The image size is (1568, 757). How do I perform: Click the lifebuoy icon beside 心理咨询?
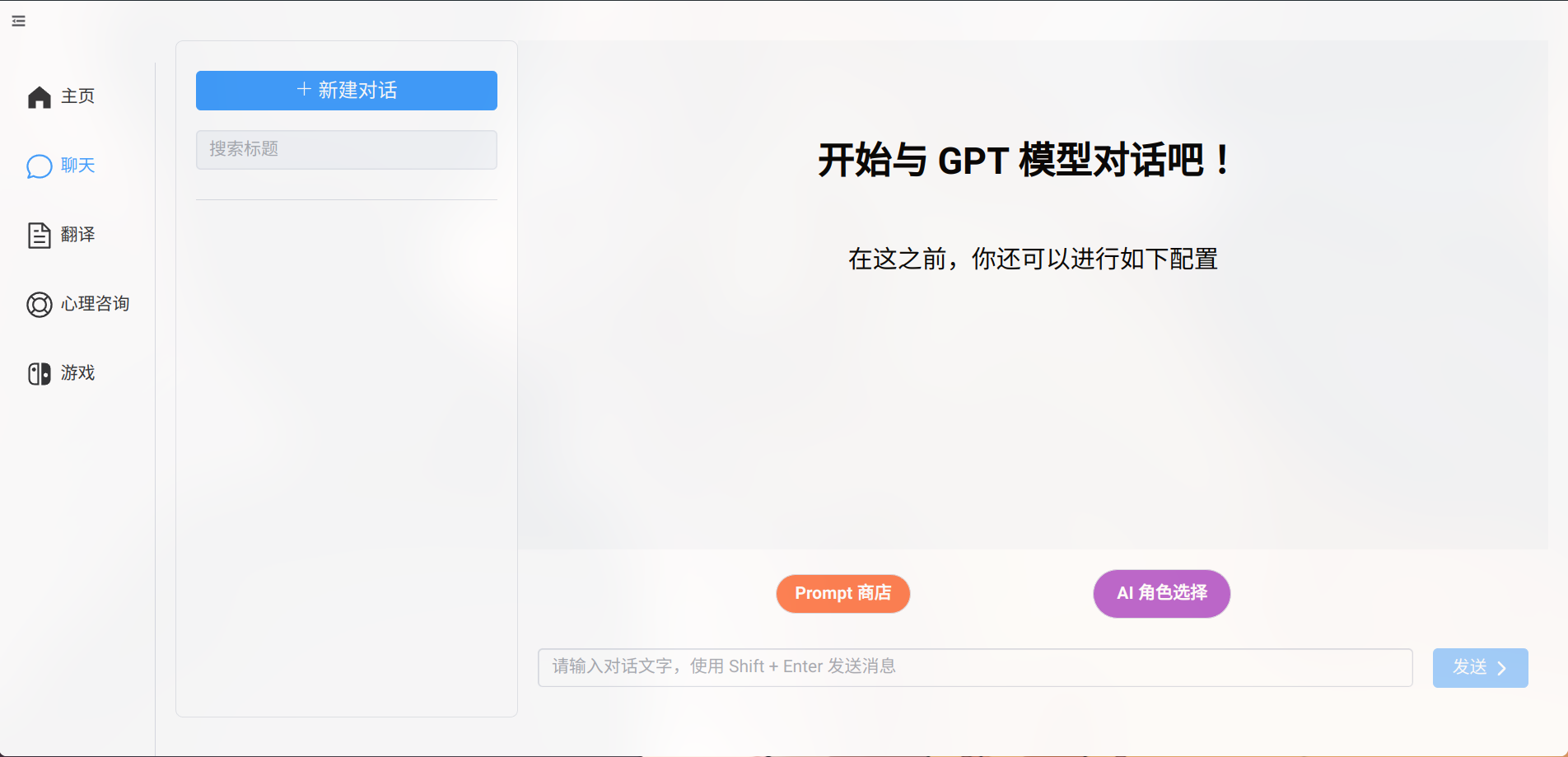click(39, 305)
